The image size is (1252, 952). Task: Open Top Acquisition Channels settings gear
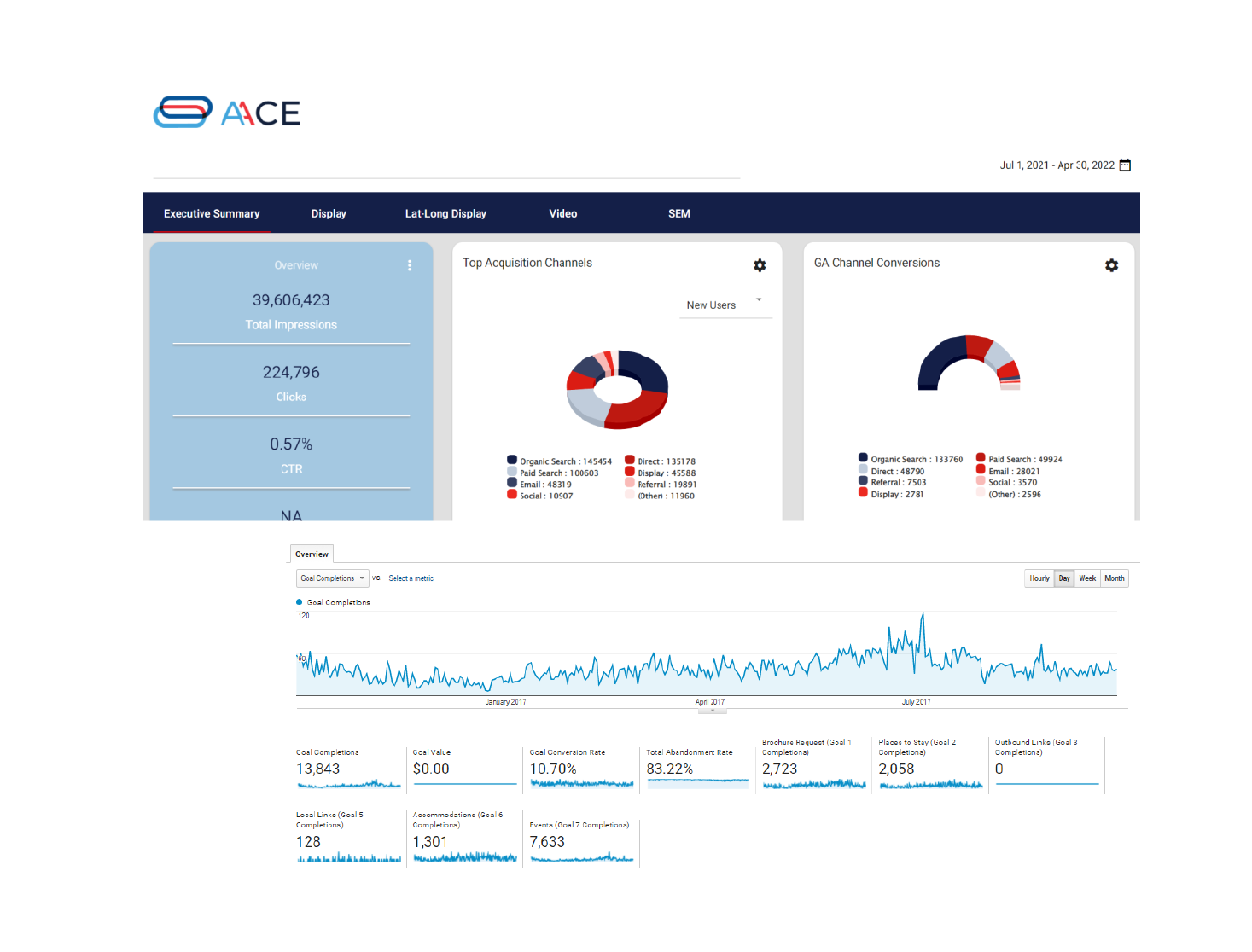point(760,265)
